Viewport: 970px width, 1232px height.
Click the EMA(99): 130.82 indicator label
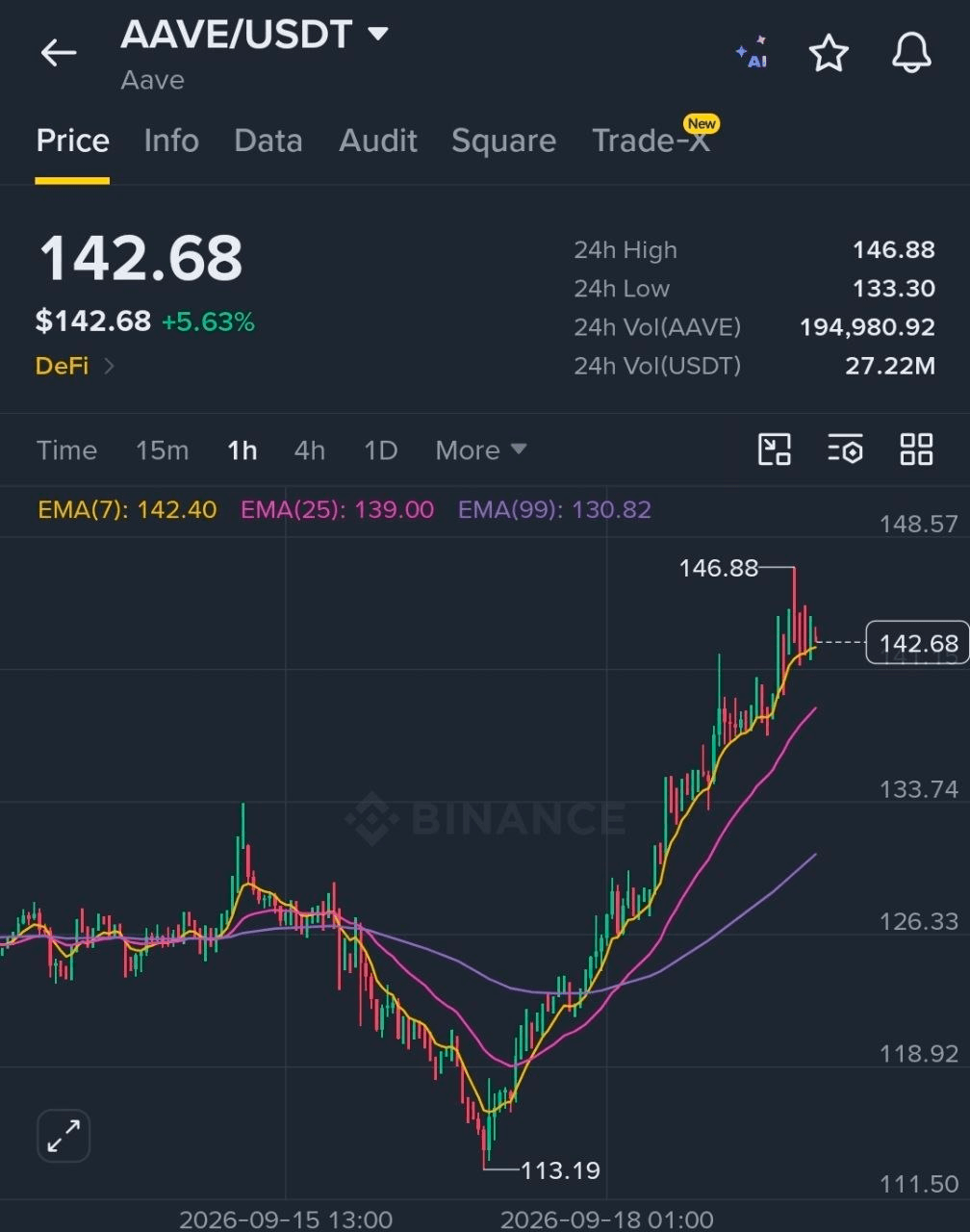pos(554,509)
